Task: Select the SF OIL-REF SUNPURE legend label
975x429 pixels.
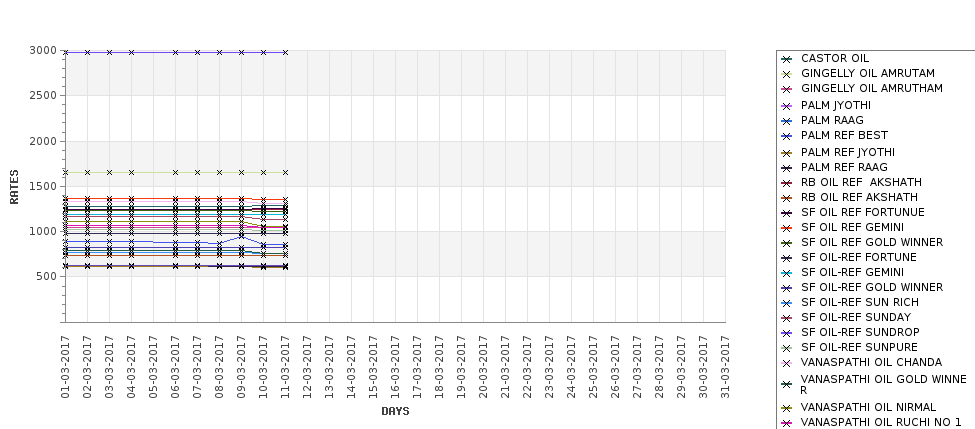Action: tap(859, 347)
